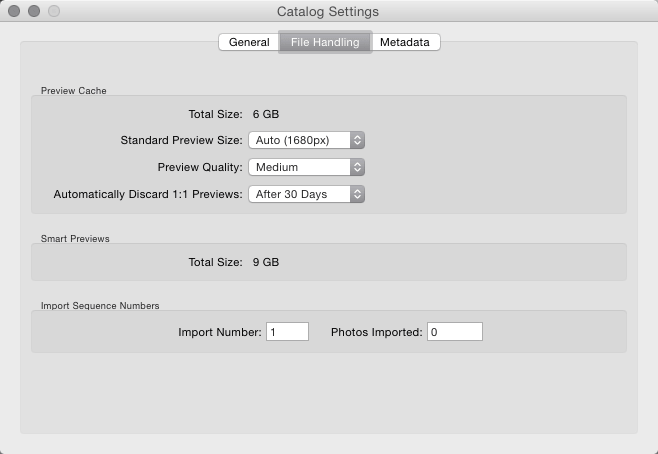Click the Catalog Settings title bar text
The width and height of the screenshot is (658, 454).
click(x=328, y=11)
